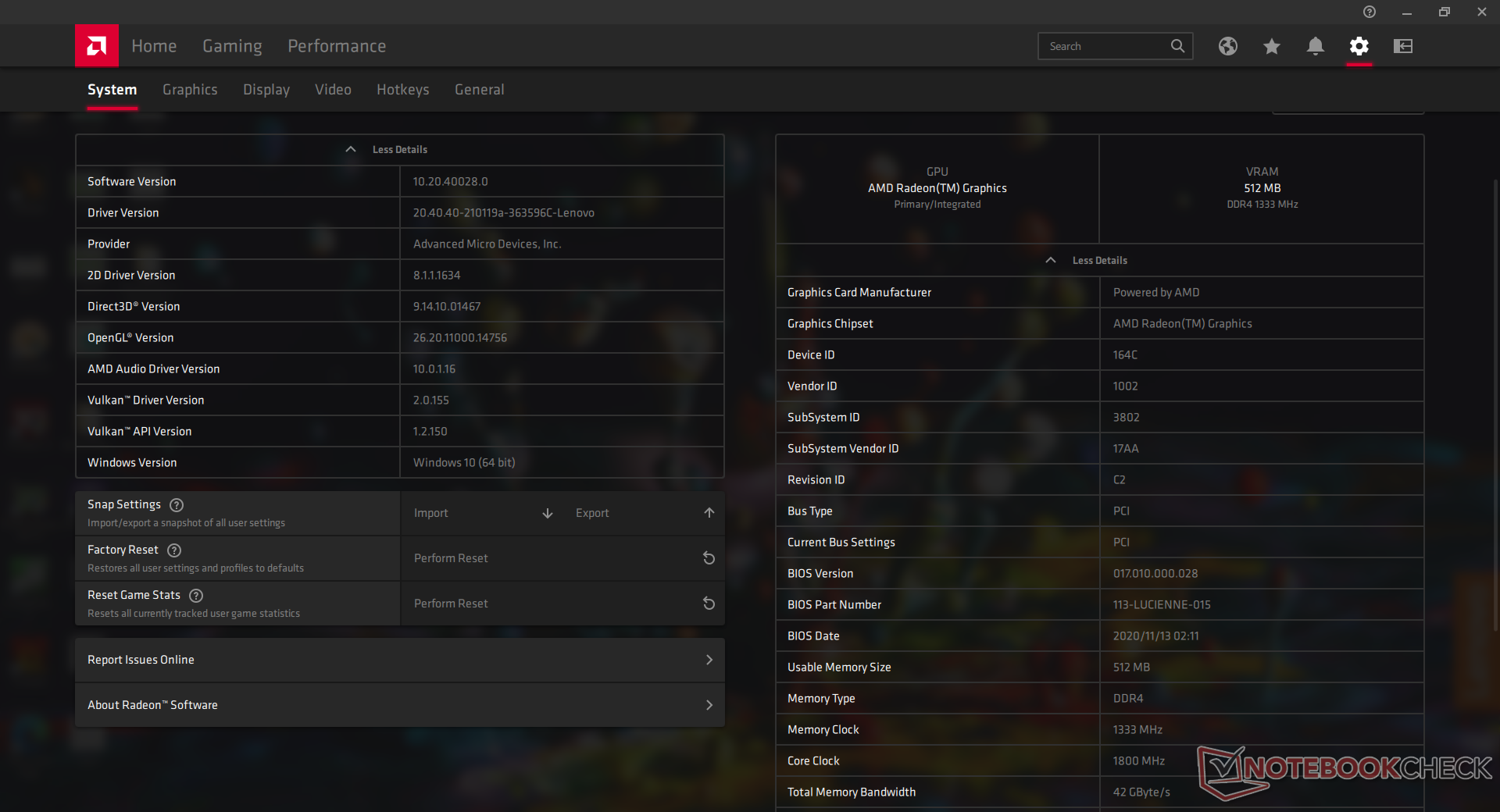1500x812 pixels.
Task: Click SubSystem Vendor ID value 17AA
Action: coord(1126,448)
